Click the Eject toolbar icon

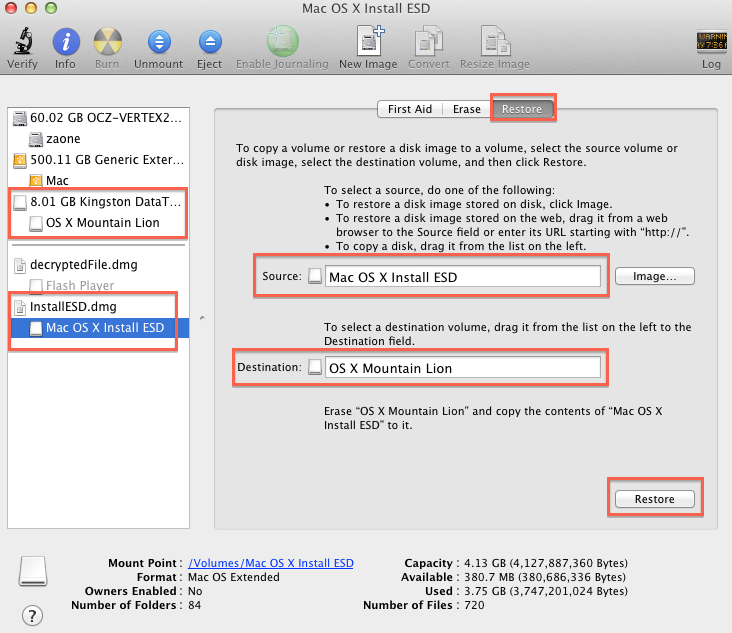pyautogui.click(x=210, y=42)
